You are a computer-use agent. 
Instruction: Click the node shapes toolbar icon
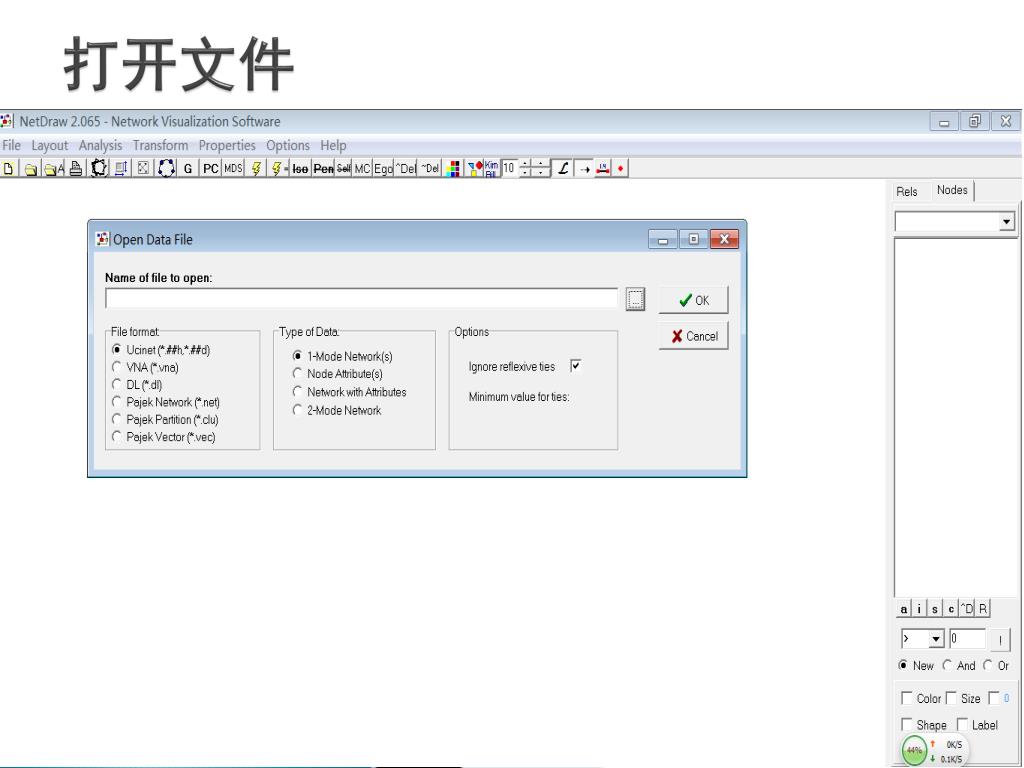pyautogui.click(x=475, y=168)
